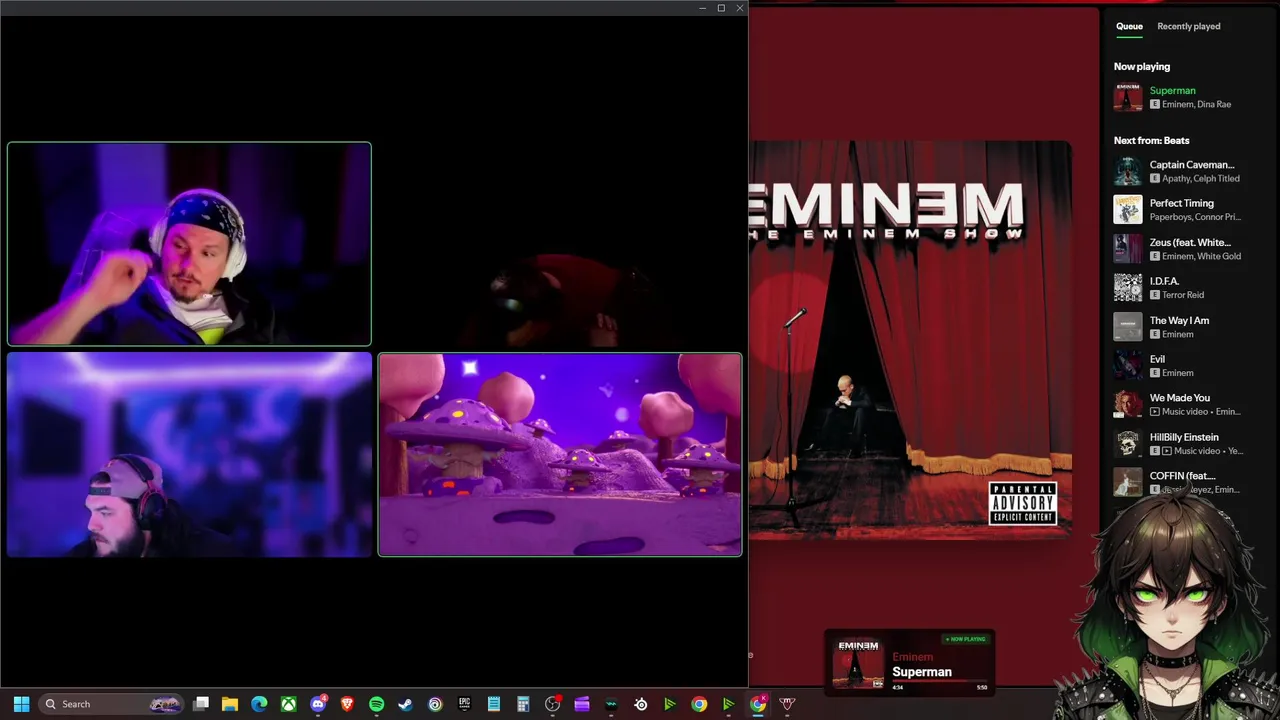Maximize the video call window
The image size is (1280, 720).
(721, 8)
